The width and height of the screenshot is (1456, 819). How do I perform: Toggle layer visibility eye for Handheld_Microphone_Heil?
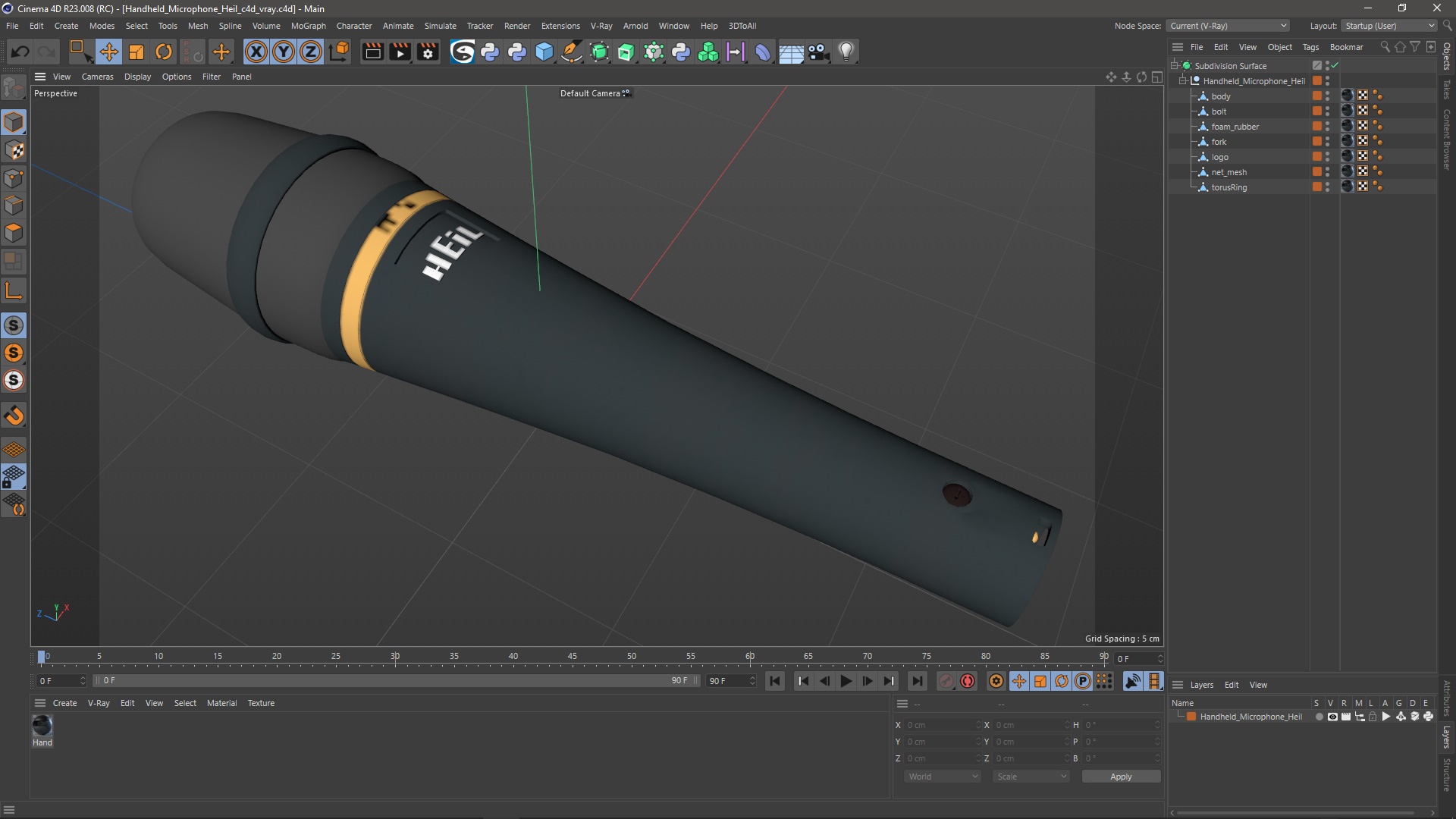(1332, 717)
